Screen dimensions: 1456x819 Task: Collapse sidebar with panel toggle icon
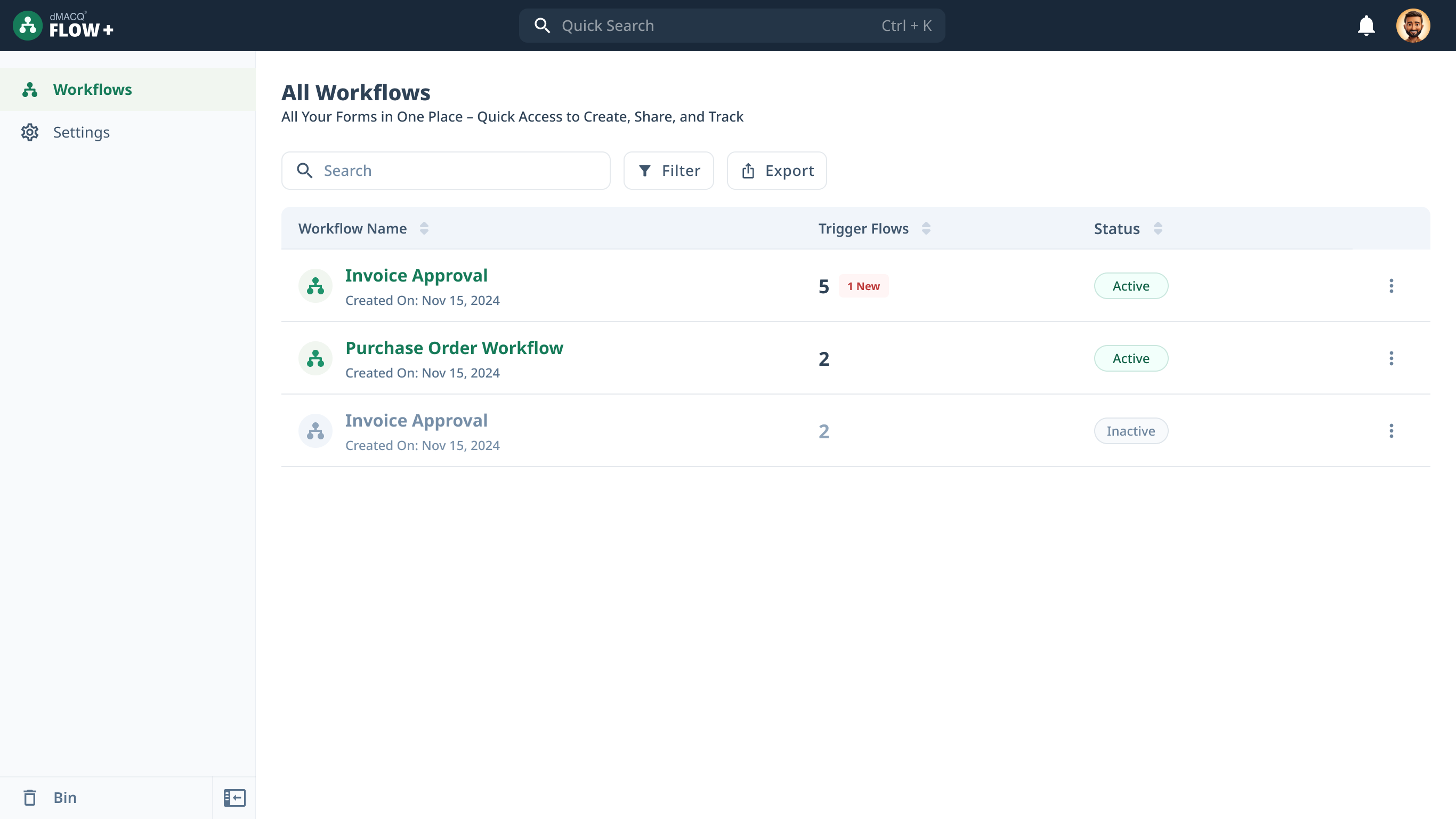click(x=234, y=798)
